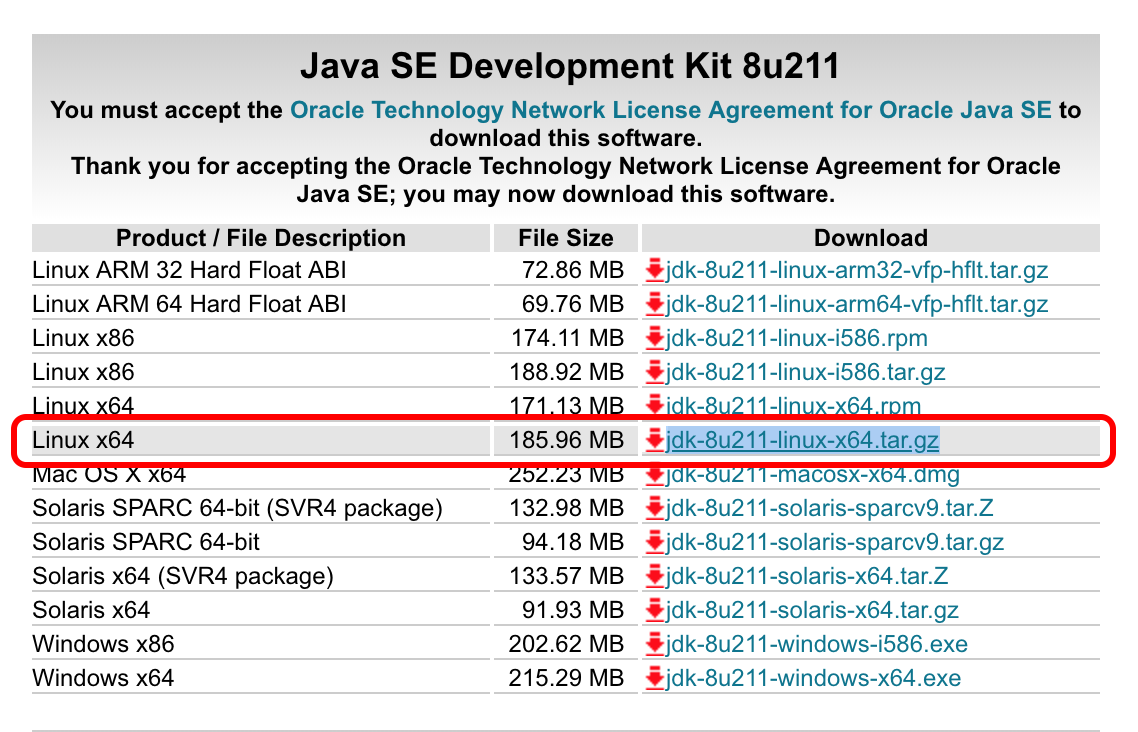This screenshot has width=1138, height=732.
Task: Download jdk-8u211-linux-arm64-vfp-hflt.tar.gz
Action: 857,304
